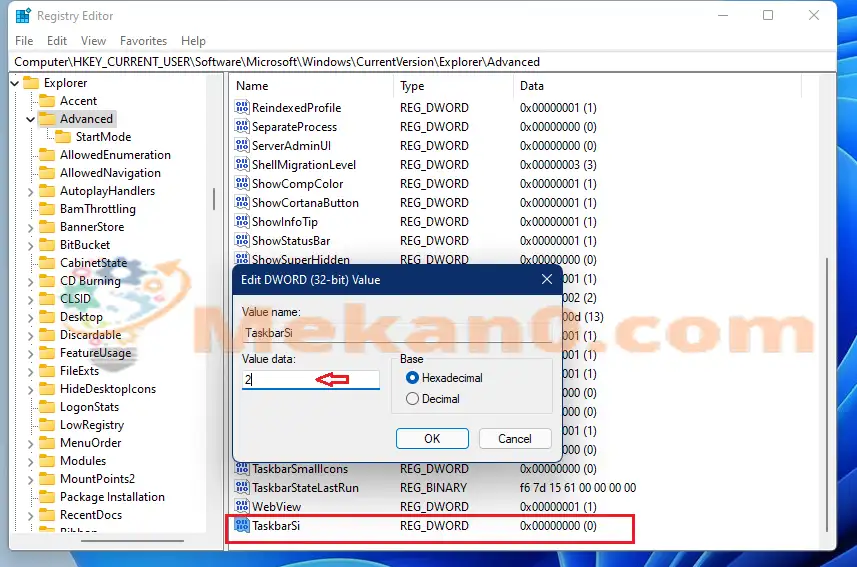Select the LogonStats key
This screenshot has width=857, height=567.
tap(89, 407)
